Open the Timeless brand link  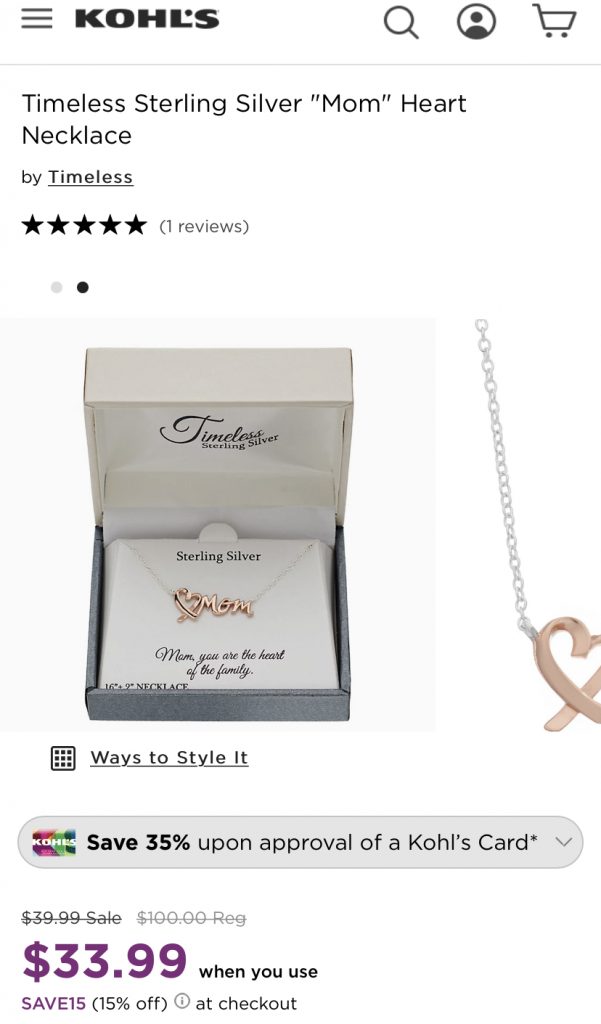pos(90,177)
